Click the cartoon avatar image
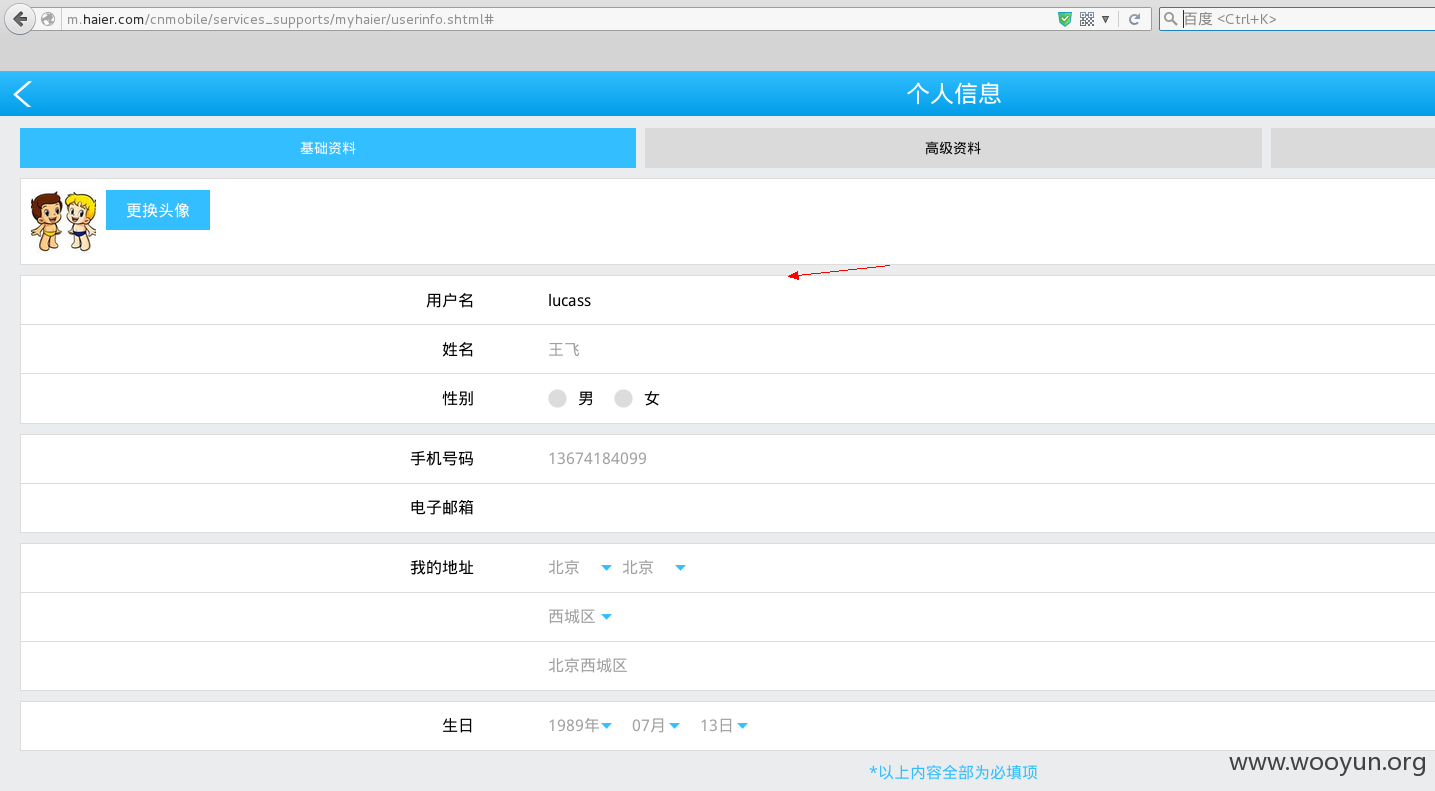The height and width of the screenshot is (791, 1435). click(63, 221)
